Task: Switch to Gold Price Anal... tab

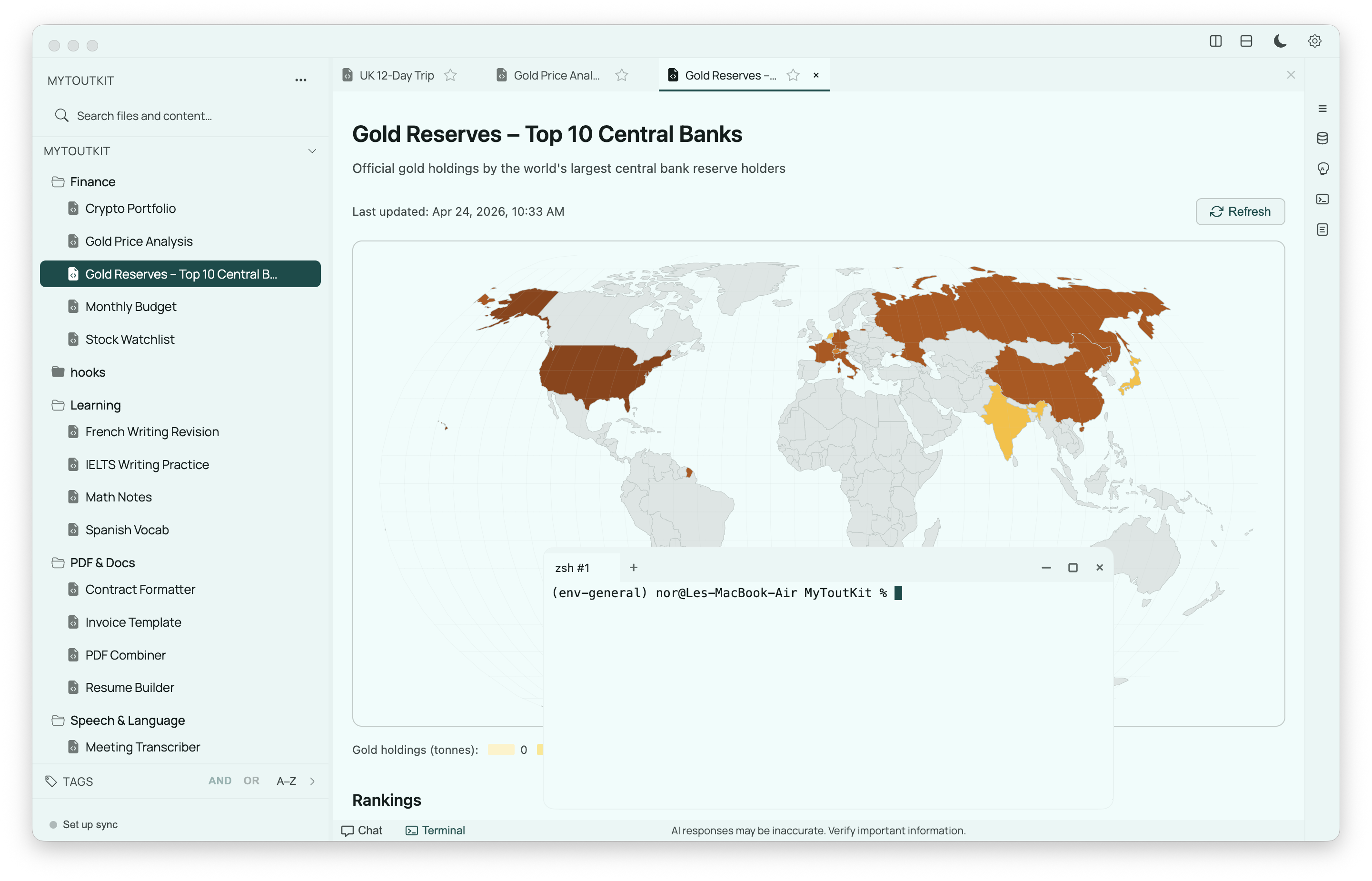Action: coord(556,76)
